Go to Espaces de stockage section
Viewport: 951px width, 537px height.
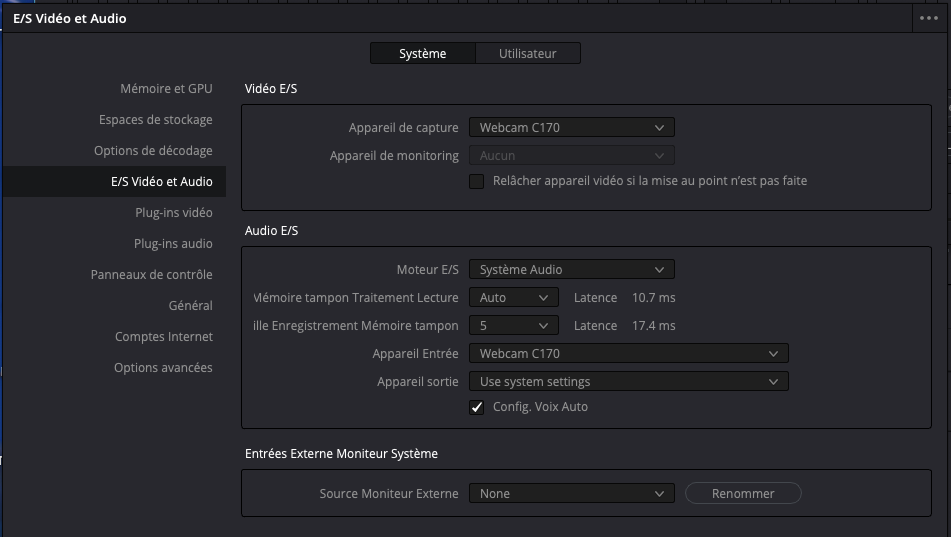click(x=155, y=120)
